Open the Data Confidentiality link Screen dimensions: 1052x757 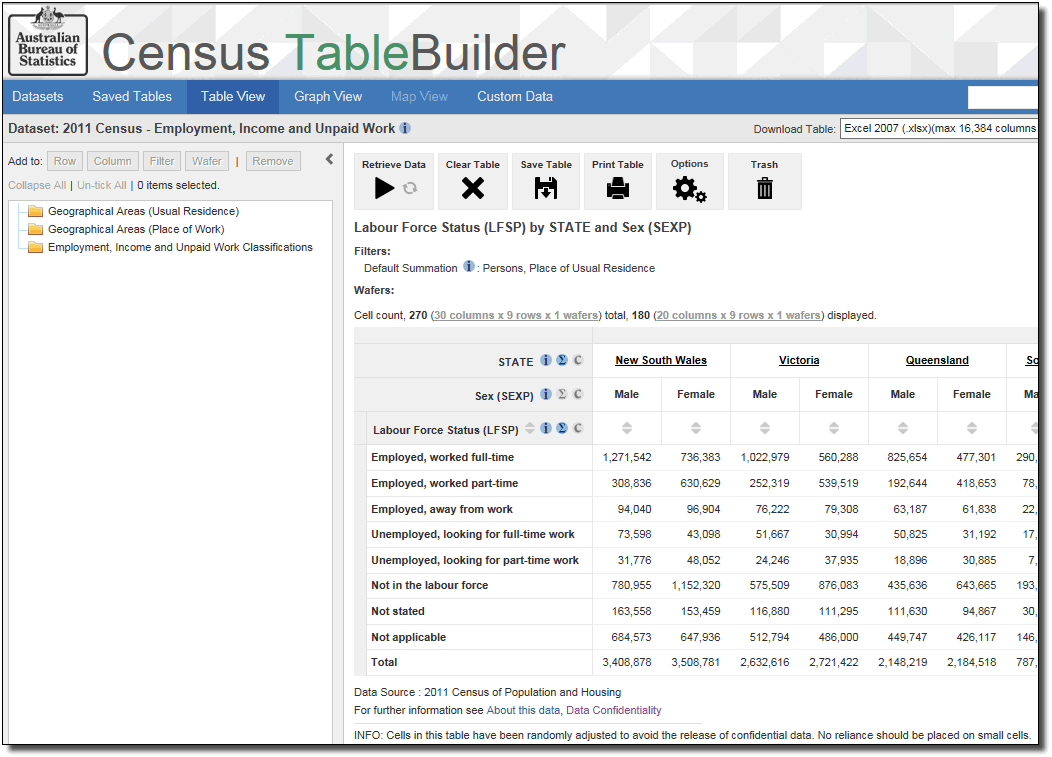[x=613, y=710]
